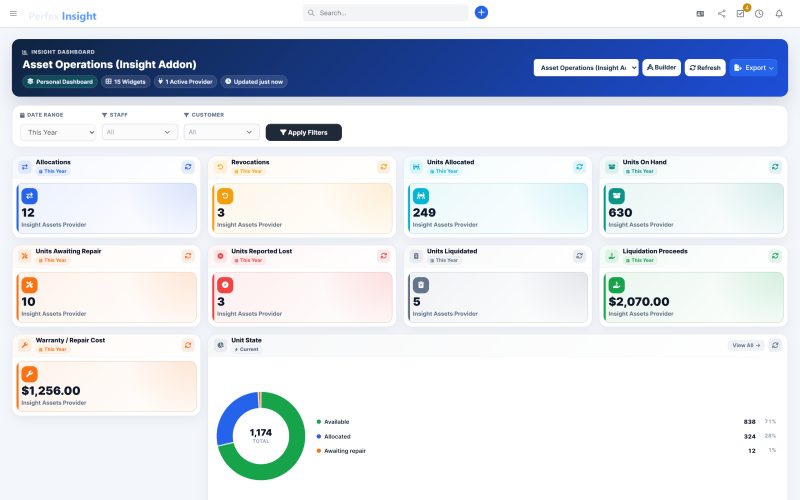This screenshot has width=800, height=500.
Task: Click the Awaiting repair legend entry
Action: click(341, 451)
